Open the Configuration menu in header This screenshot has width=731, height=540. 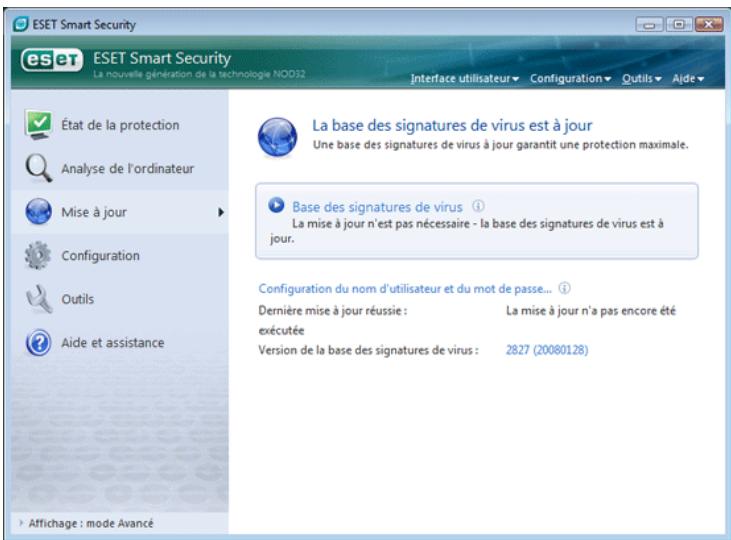[x=570, y=78]
